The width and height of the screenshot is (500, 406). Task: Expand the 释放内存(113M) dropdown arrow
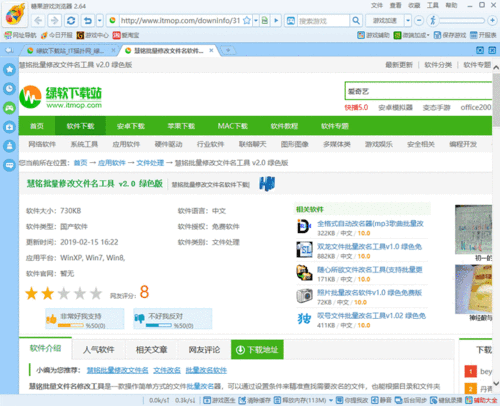(331, 400)
